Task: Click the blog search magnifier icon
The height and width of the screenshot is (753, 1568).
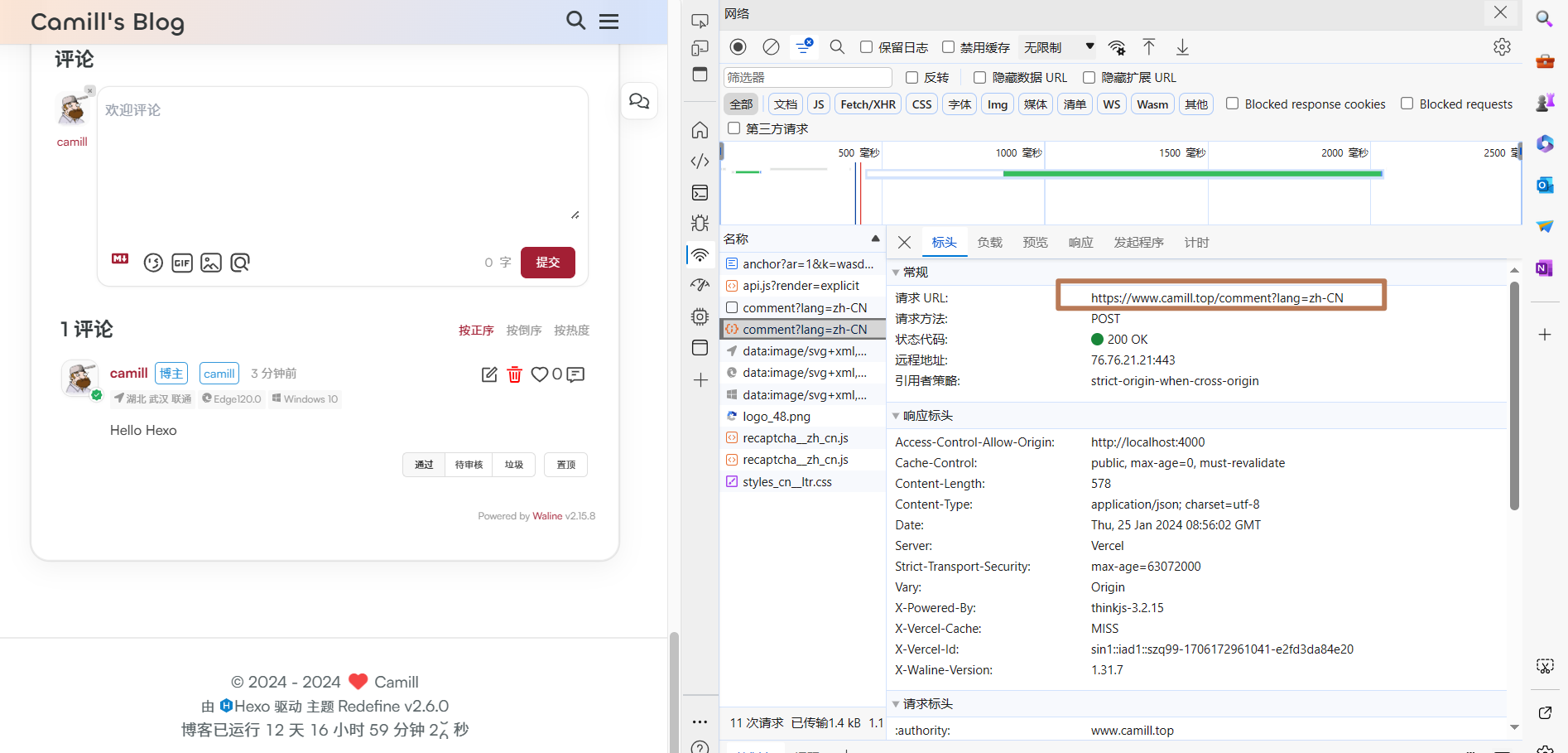Action: point(575,21)
